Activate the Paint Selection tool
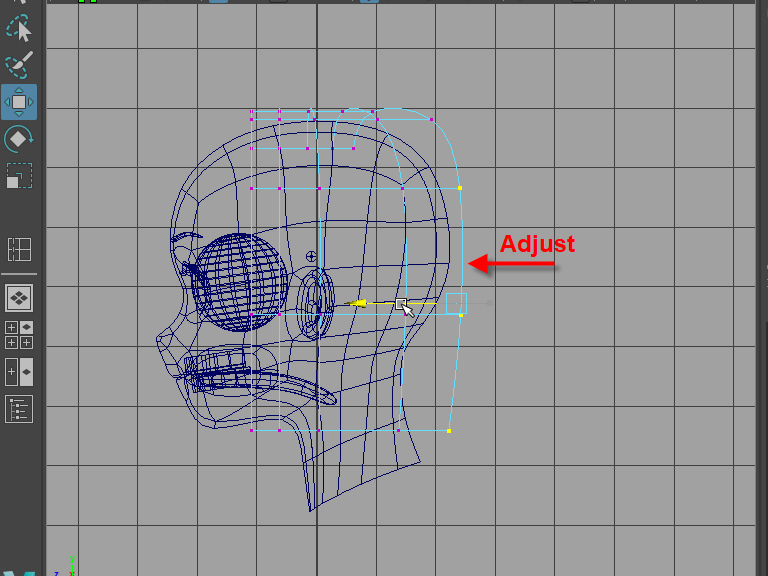Screen dimensions: 768x576 [x=19, y=64]
